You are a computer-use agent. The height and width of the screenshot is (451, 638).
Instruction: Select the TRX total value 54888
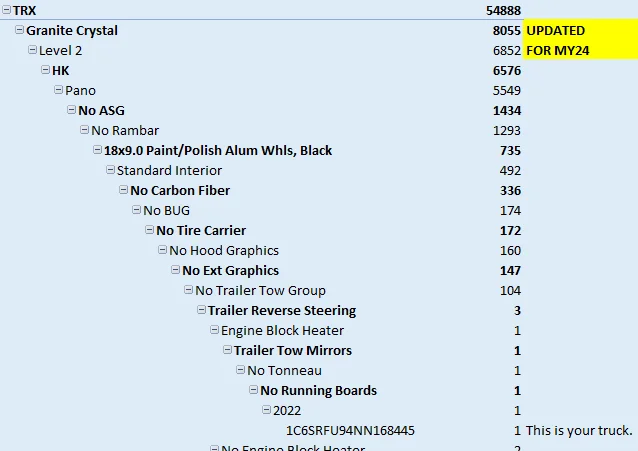point(503,10)
